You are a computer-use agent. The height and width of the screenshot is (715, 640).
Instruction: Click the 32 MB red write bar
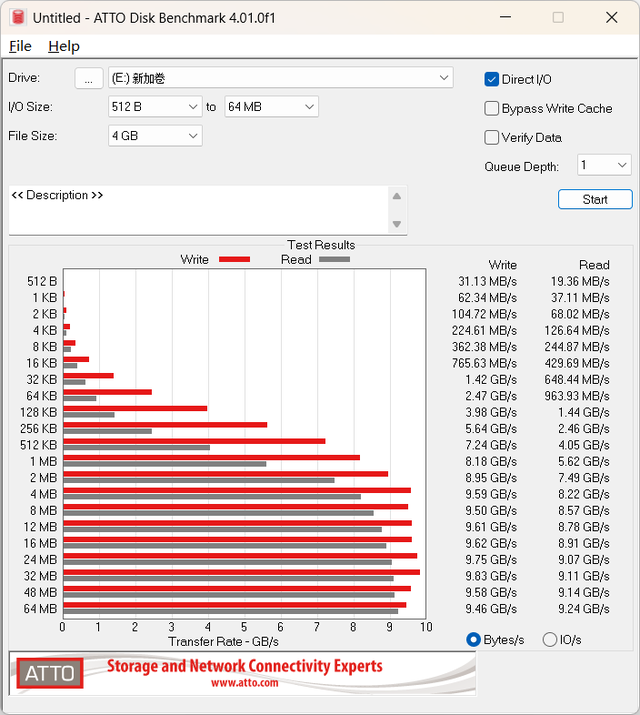(242, 572)
